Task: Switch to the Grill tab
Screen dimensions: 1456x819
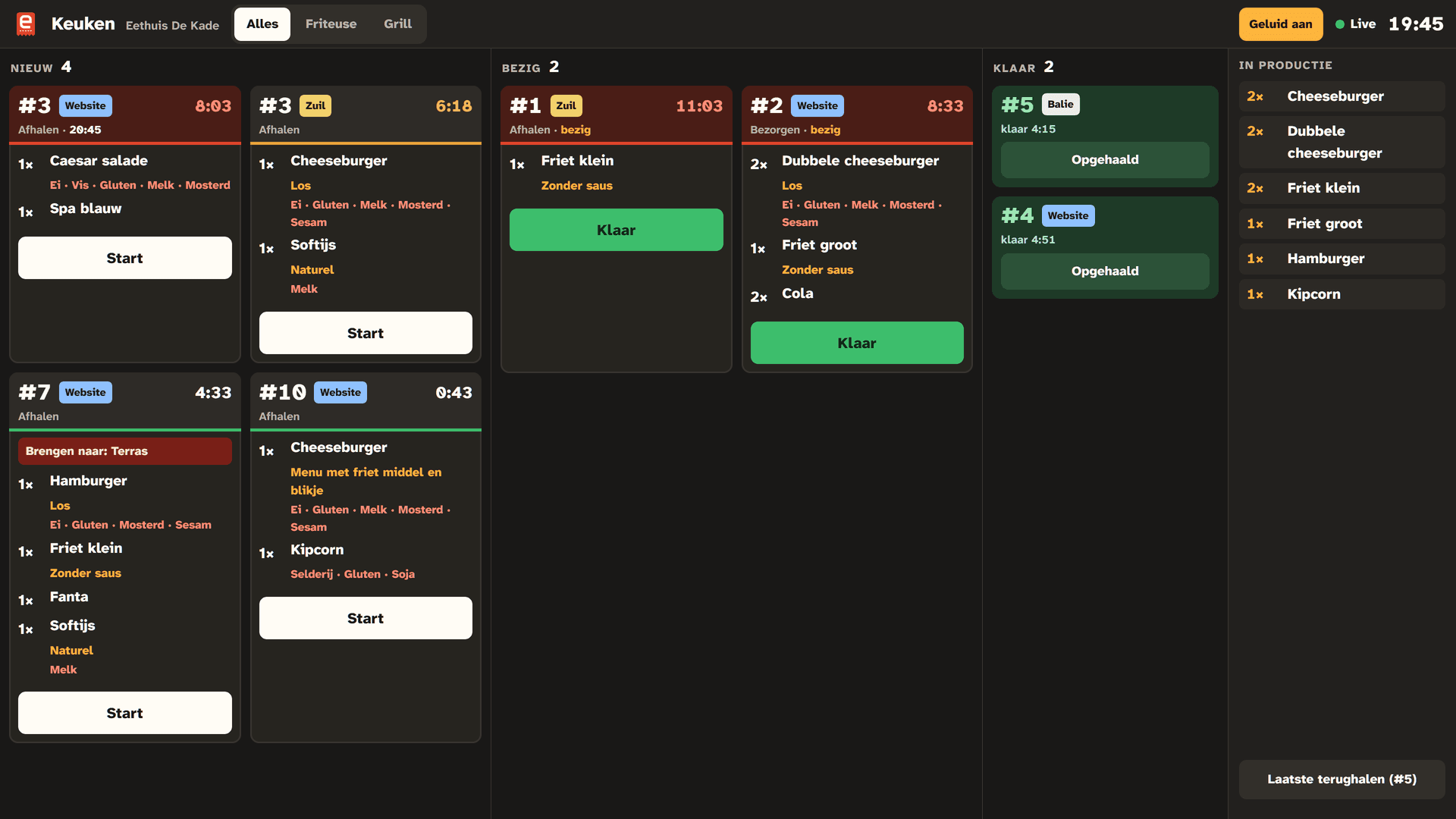Action: pyautogui.click(x=397, y=24)
